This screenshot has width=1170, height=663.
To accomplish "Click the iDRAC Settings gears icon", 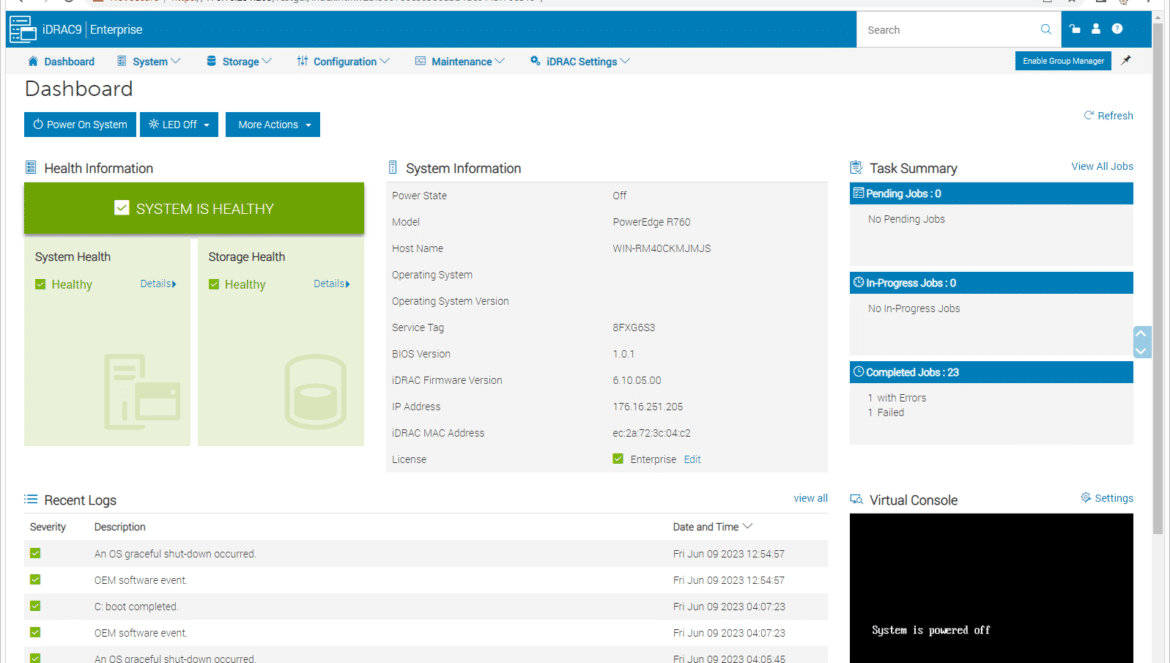I will [535, 61].
